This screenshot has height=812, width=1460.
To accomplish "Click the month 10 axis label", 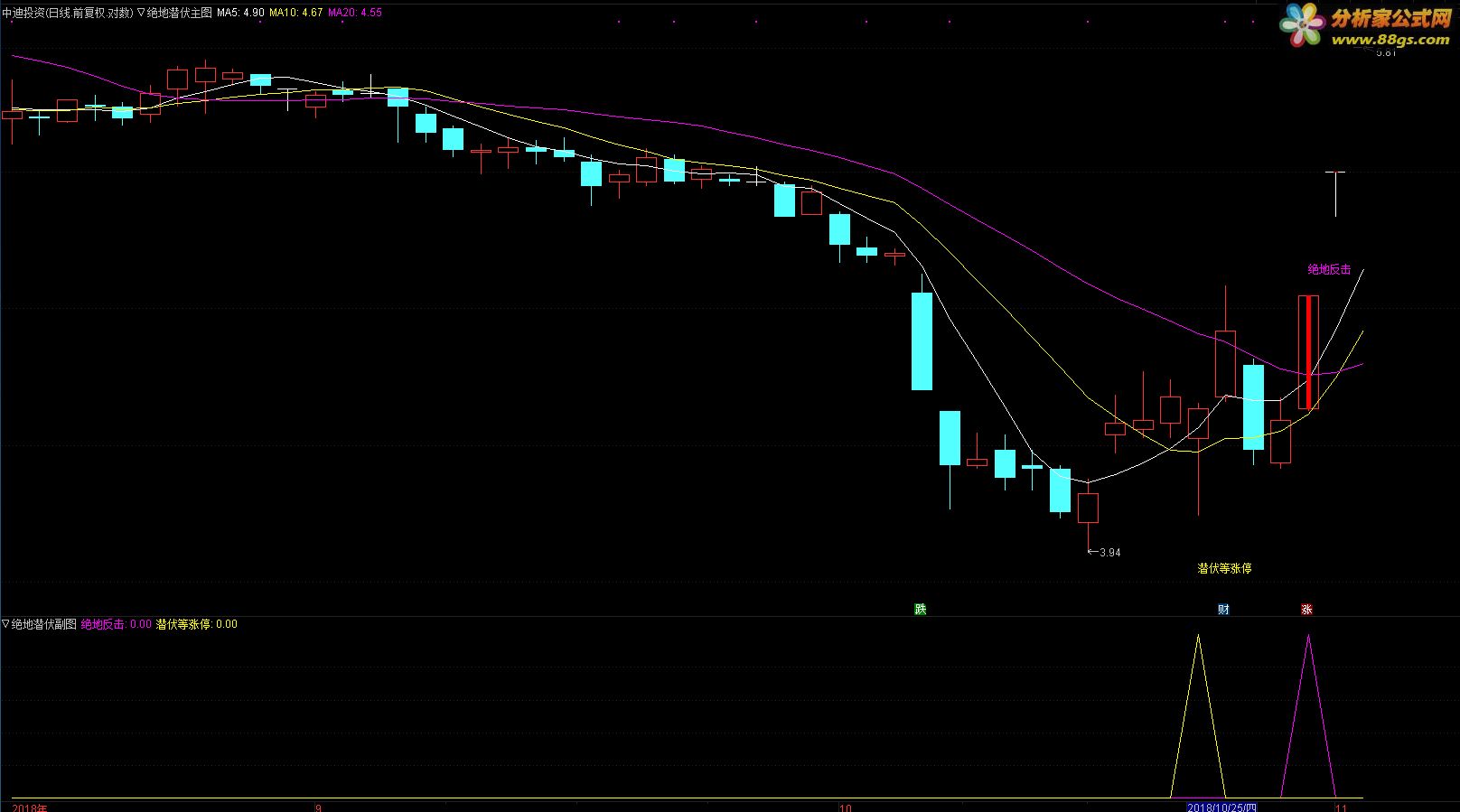I will pyautogui.click(x=844, y=807).
